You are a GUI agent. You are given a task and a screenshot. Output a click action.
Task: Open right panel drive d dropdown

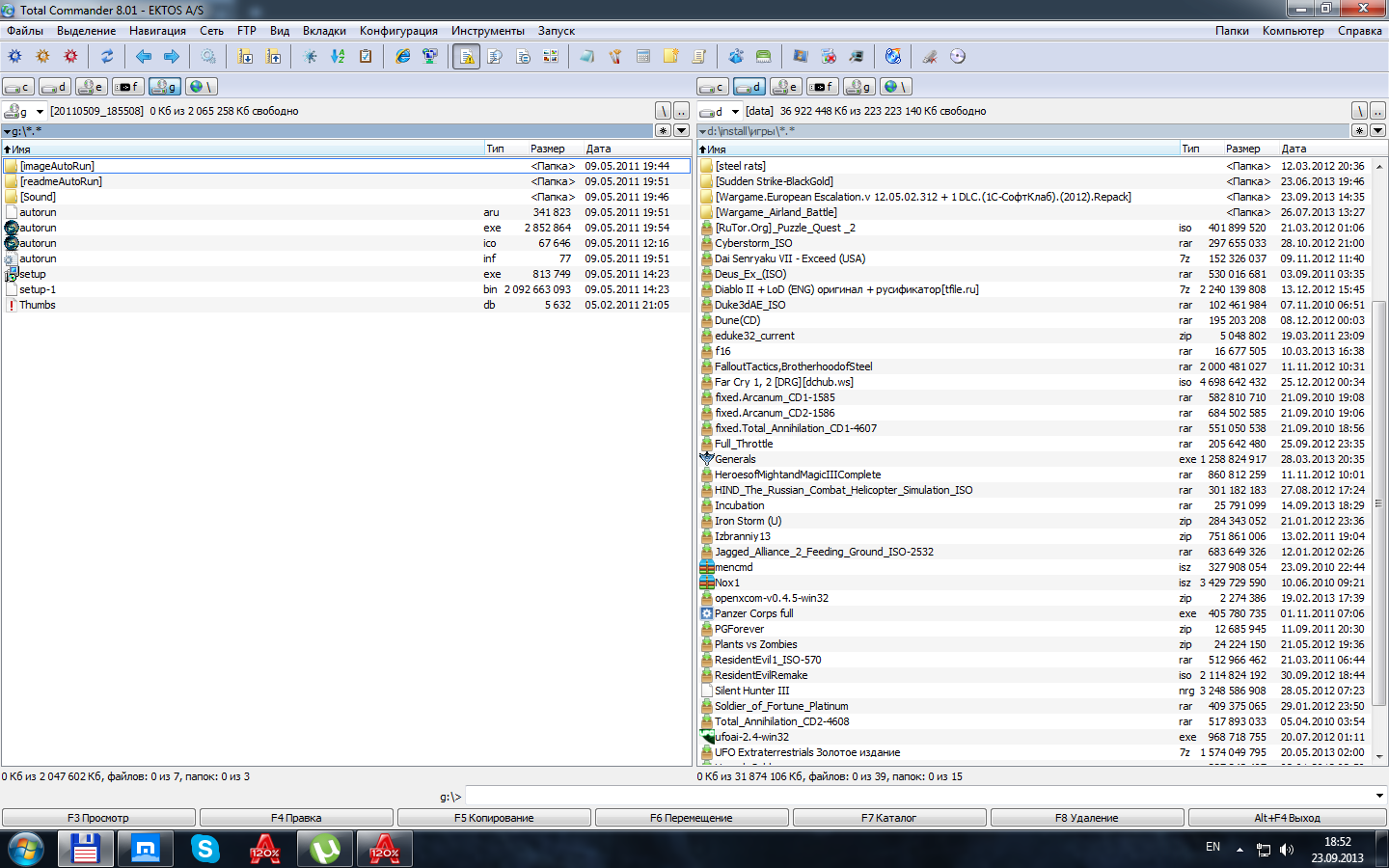[x=735, y=112]
